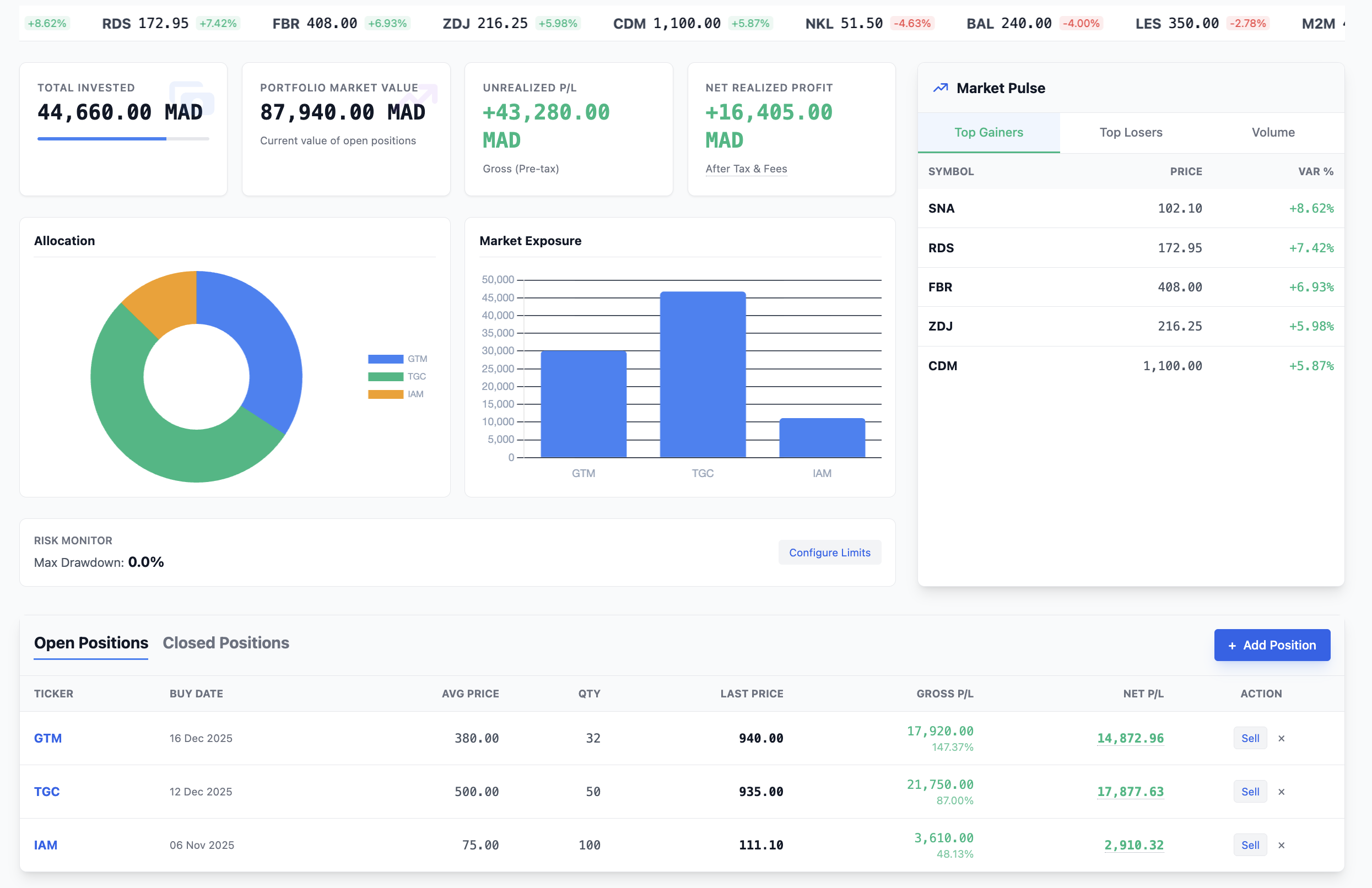Switch to the Top Losers tab
1372x888 pixels.
[x=1131, y=132]
